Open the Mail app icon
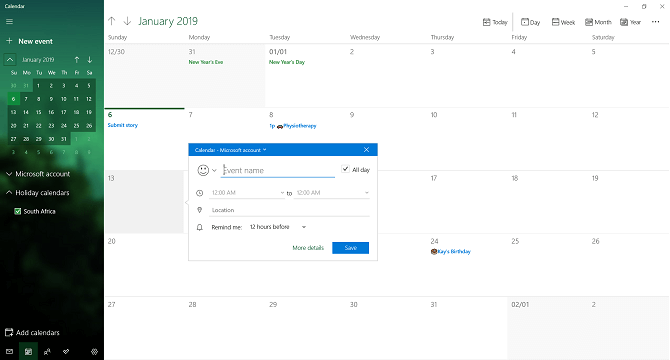The height and width of the screenshot is (360, 670). click(x=9, y=351)
